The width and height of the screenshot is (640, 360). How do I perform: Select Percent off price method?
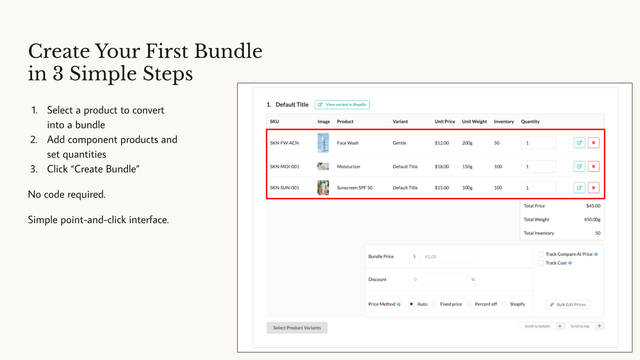coord(469,304)
